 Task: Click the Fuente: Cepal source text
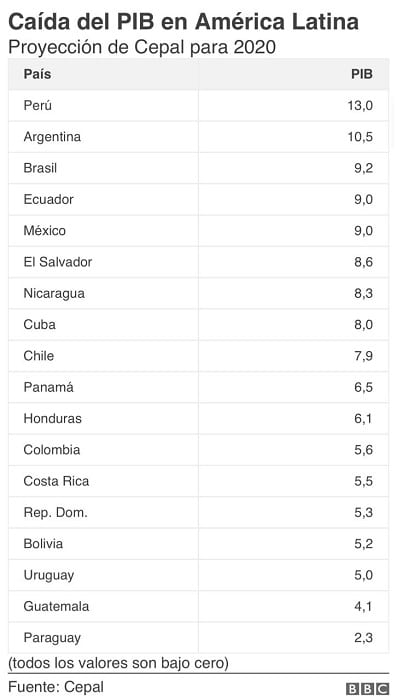[x=56, y=687]
